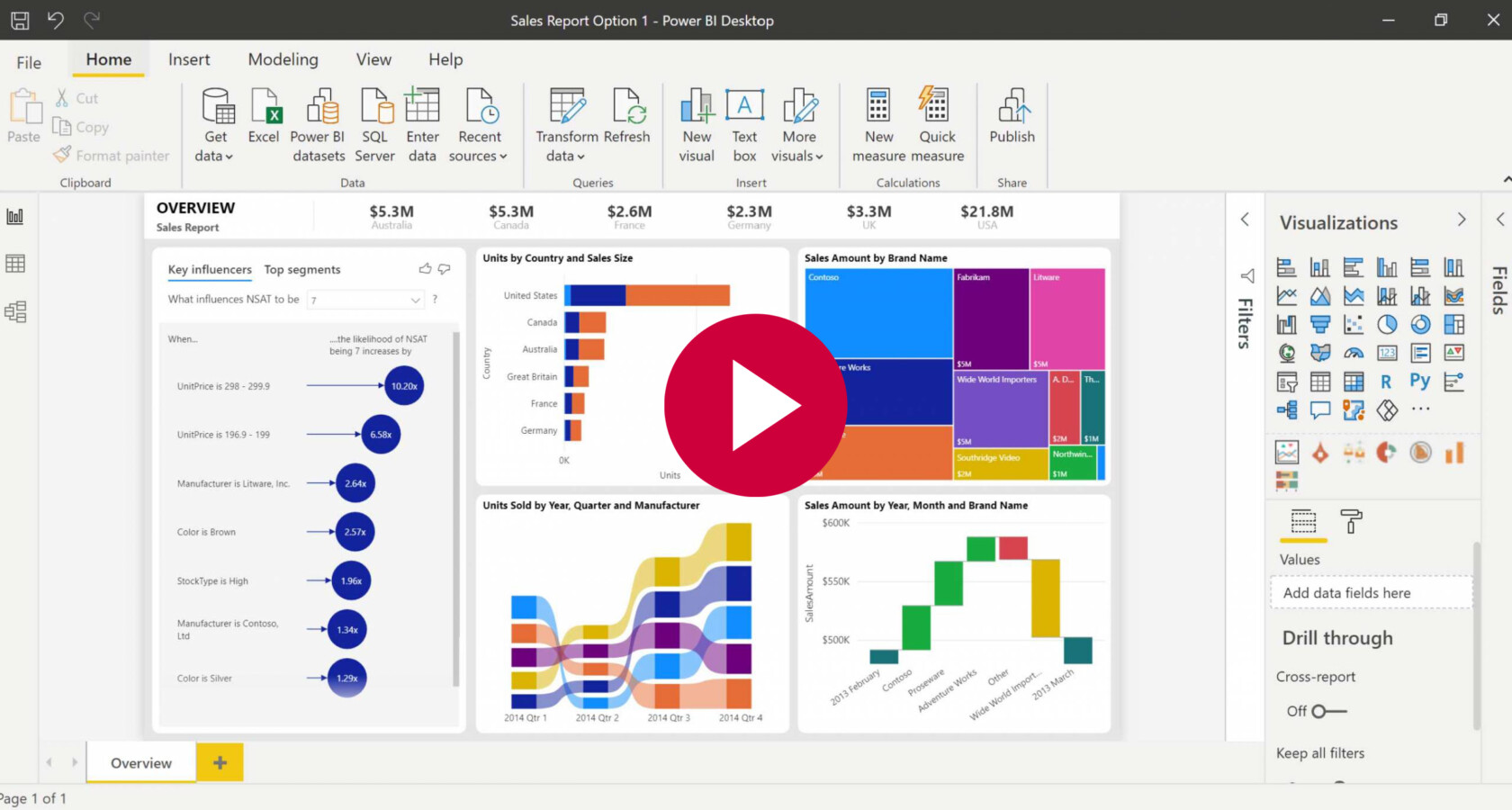Choose the scatter chart visual
The width and height of the screenshot is (1512, 810).
[x=1353, y=324]
